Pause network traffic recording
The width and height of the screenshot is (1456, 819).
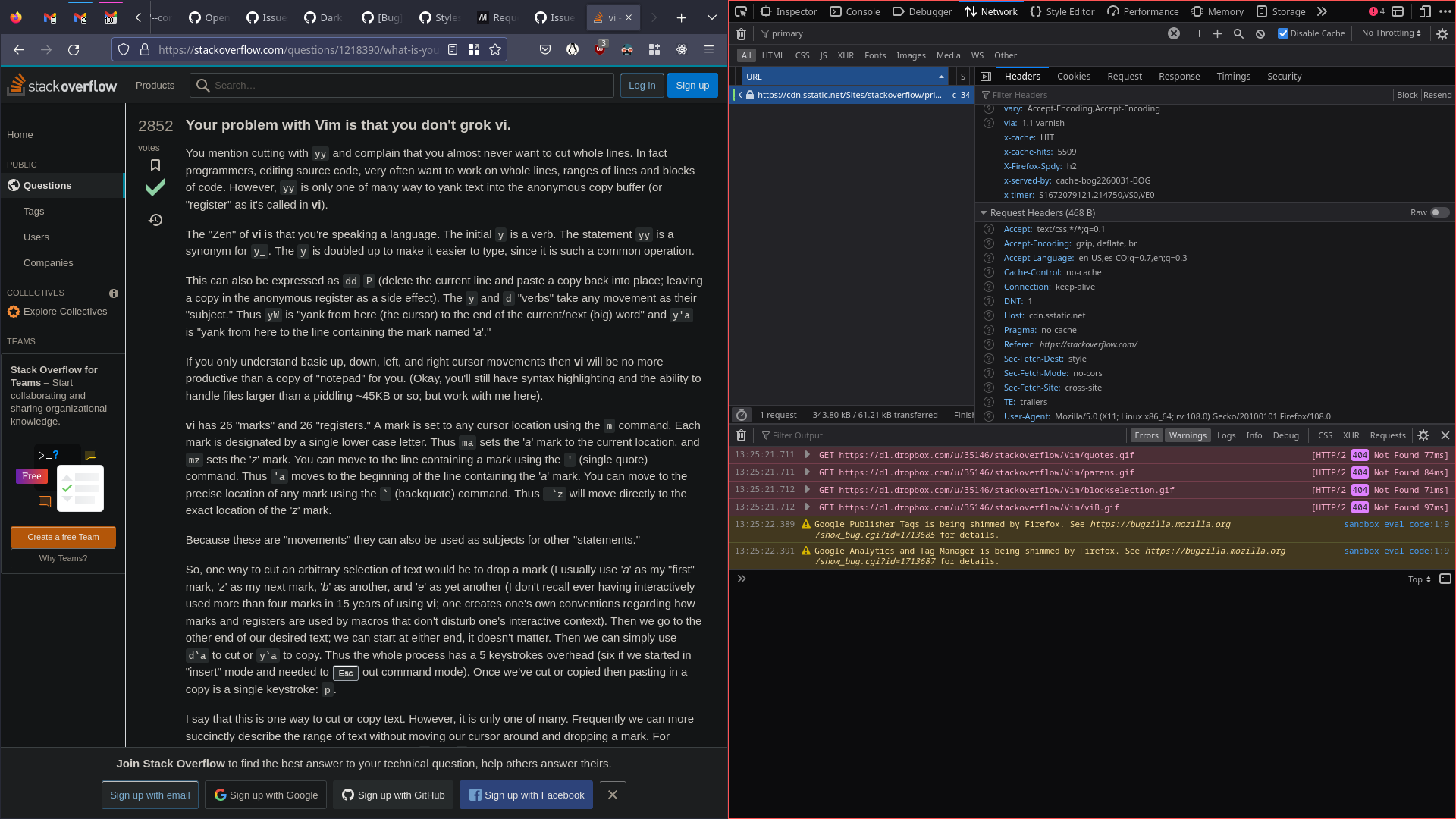(1197, 33)
